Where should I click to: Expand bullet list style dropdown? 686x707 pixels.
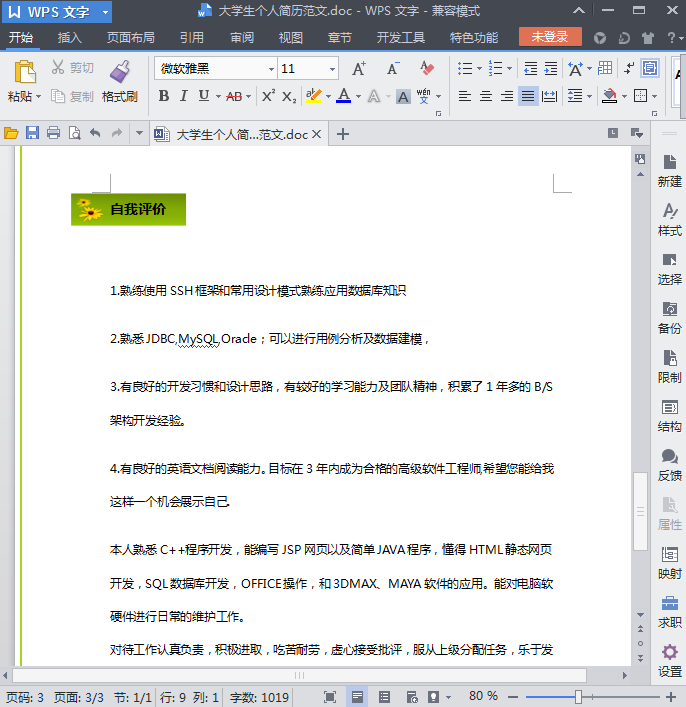coord(479,69)
